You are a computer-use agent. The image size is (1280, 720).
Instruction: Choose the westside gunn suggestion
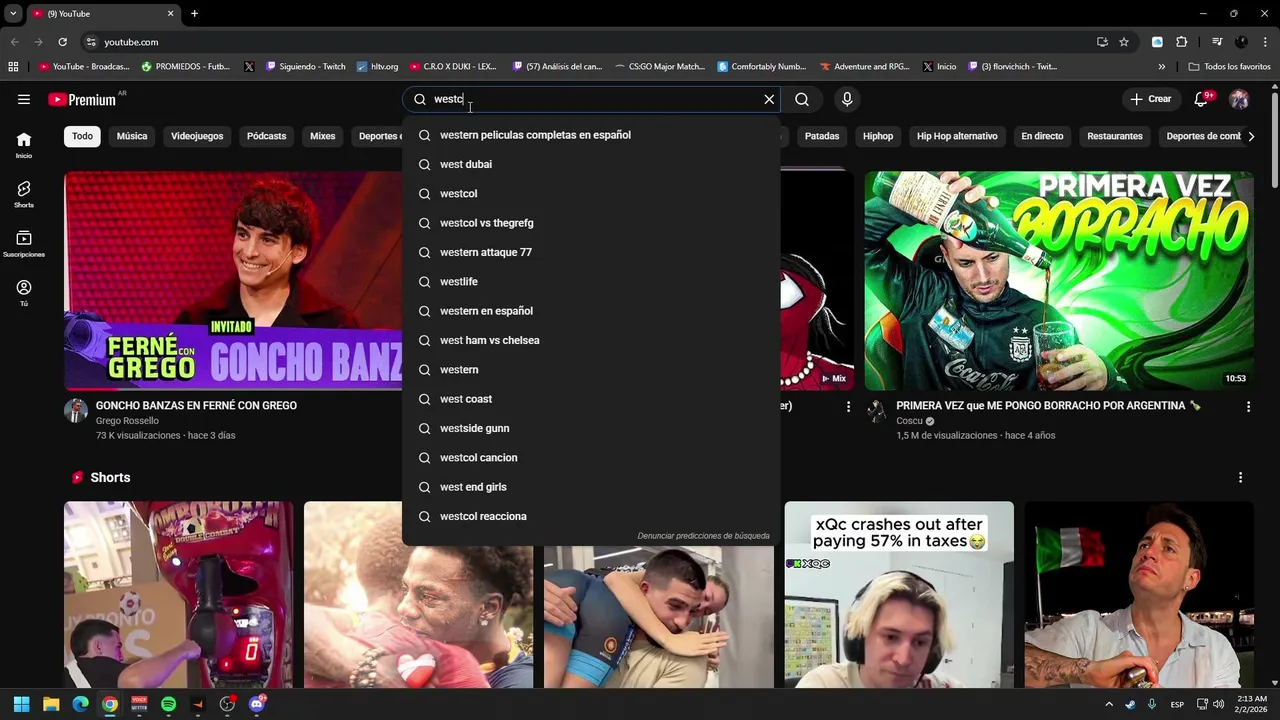[591, 428]
